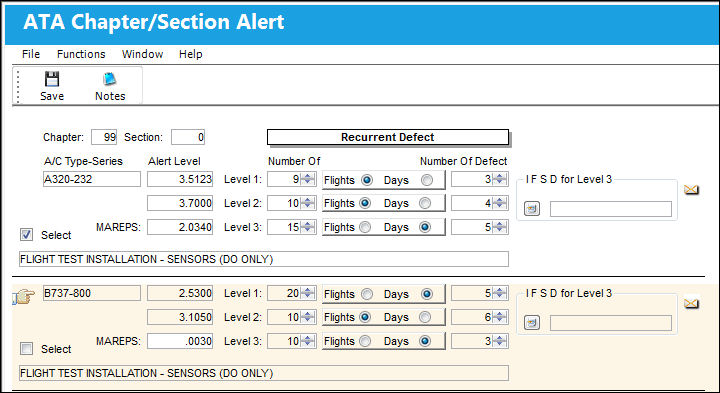Click the Save floppy disk icon

[52, 79]
